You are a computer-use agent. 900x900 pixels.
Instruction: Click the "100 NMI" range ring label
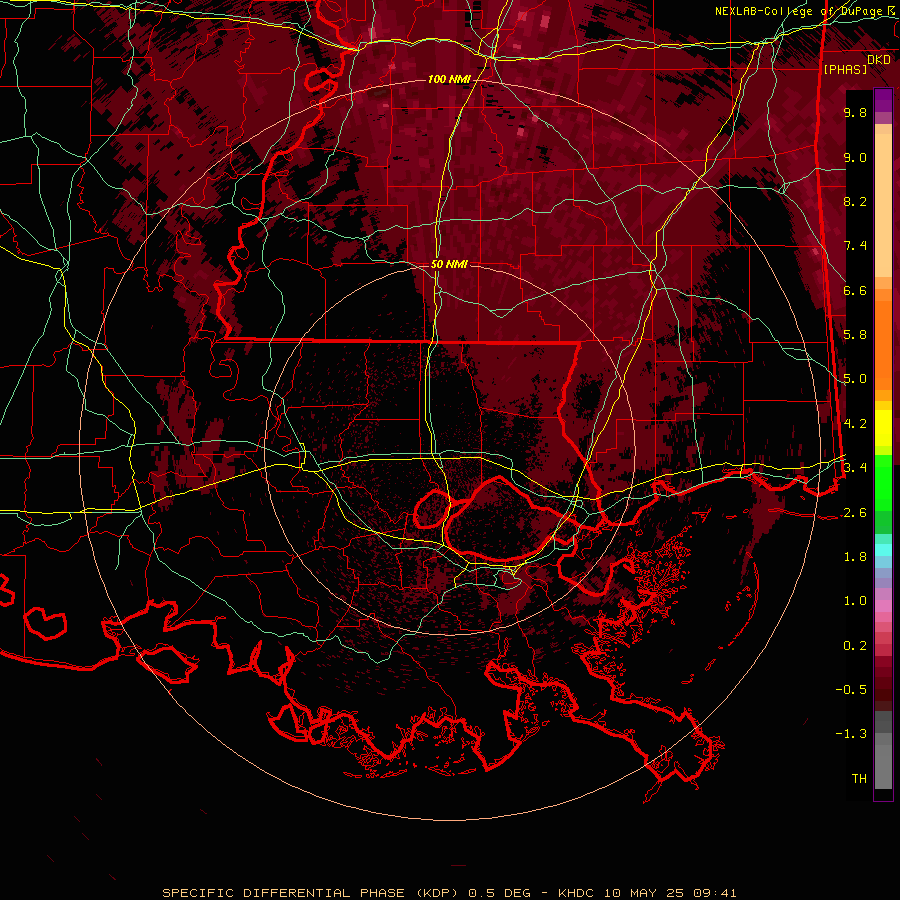point(448,79)
